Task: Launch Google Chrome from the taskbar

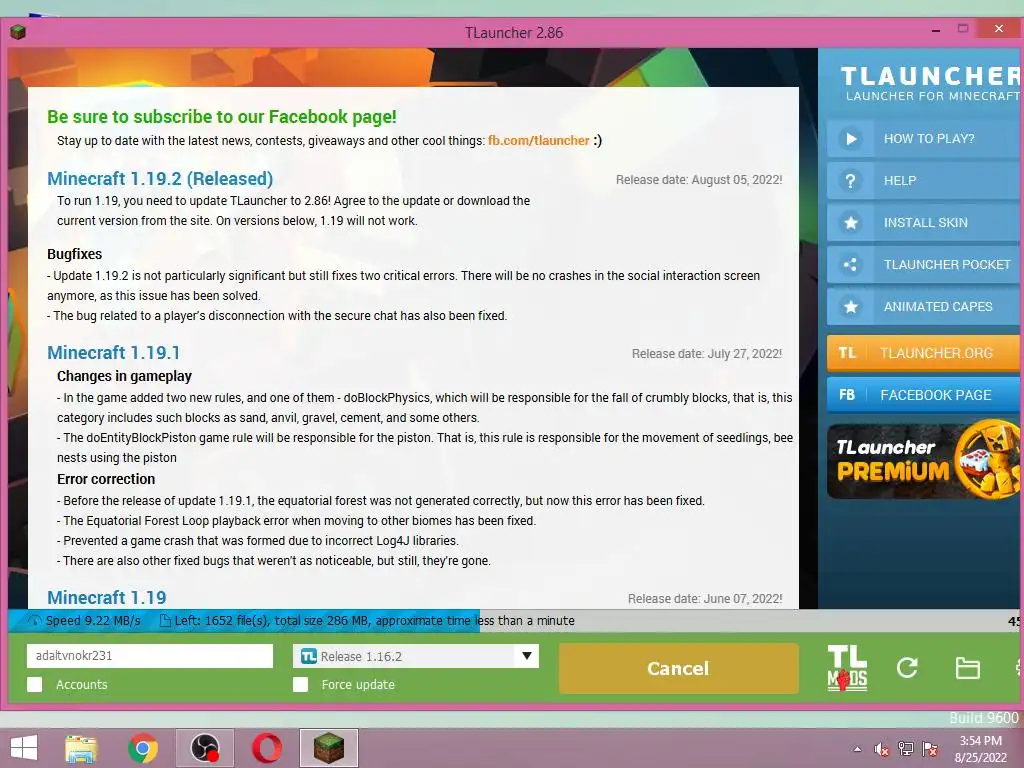Action: (x=142, y=748)
